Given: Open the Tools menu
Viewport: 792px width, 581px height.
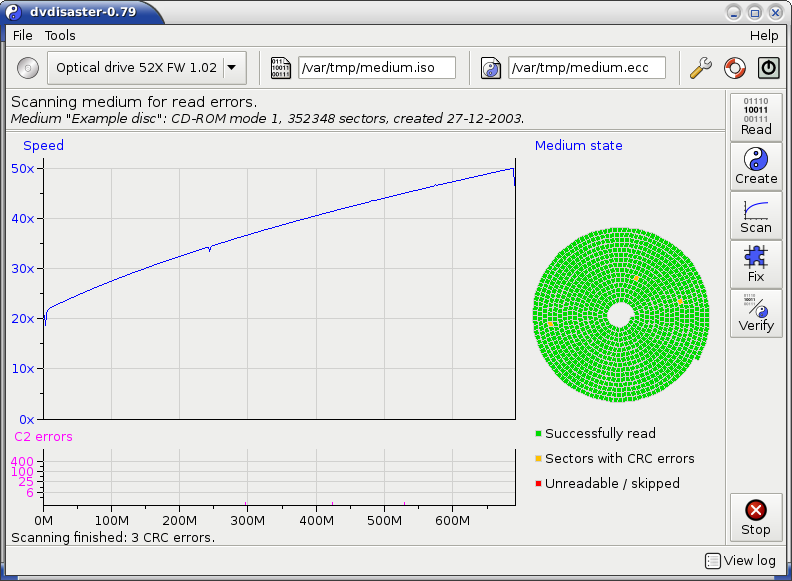Looking at the screenshot, I should click(60, 35).
